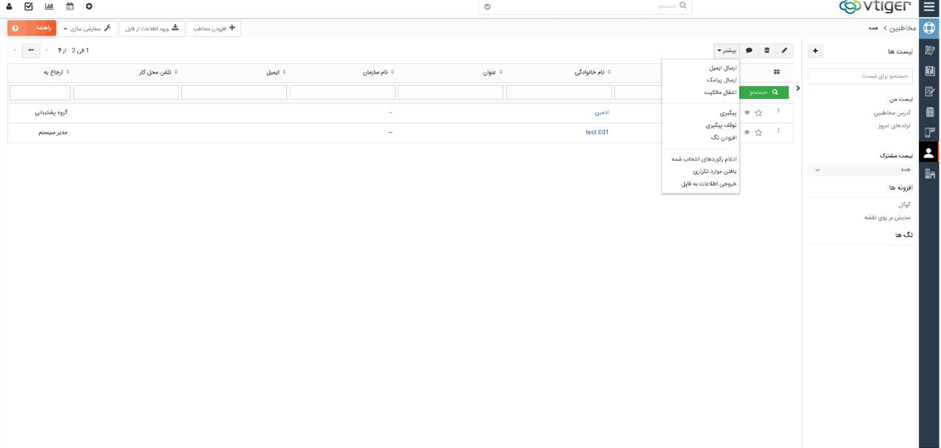Click the trash delete icon in toolbar
The height and width of the screenshot is (448, 941).
[767, 51]
